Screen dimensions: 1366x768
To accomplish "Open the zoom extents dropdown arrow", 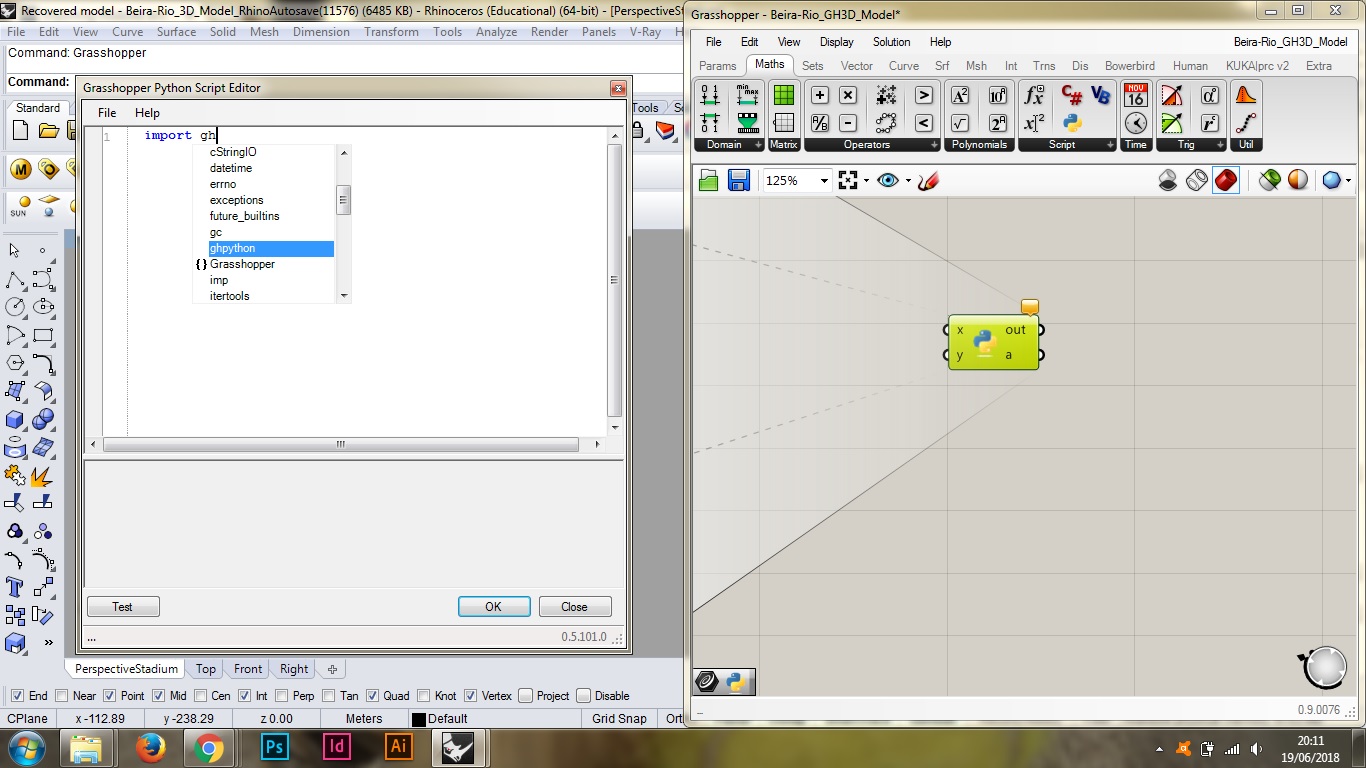I will pyautogui.click(x=867, y=181).
